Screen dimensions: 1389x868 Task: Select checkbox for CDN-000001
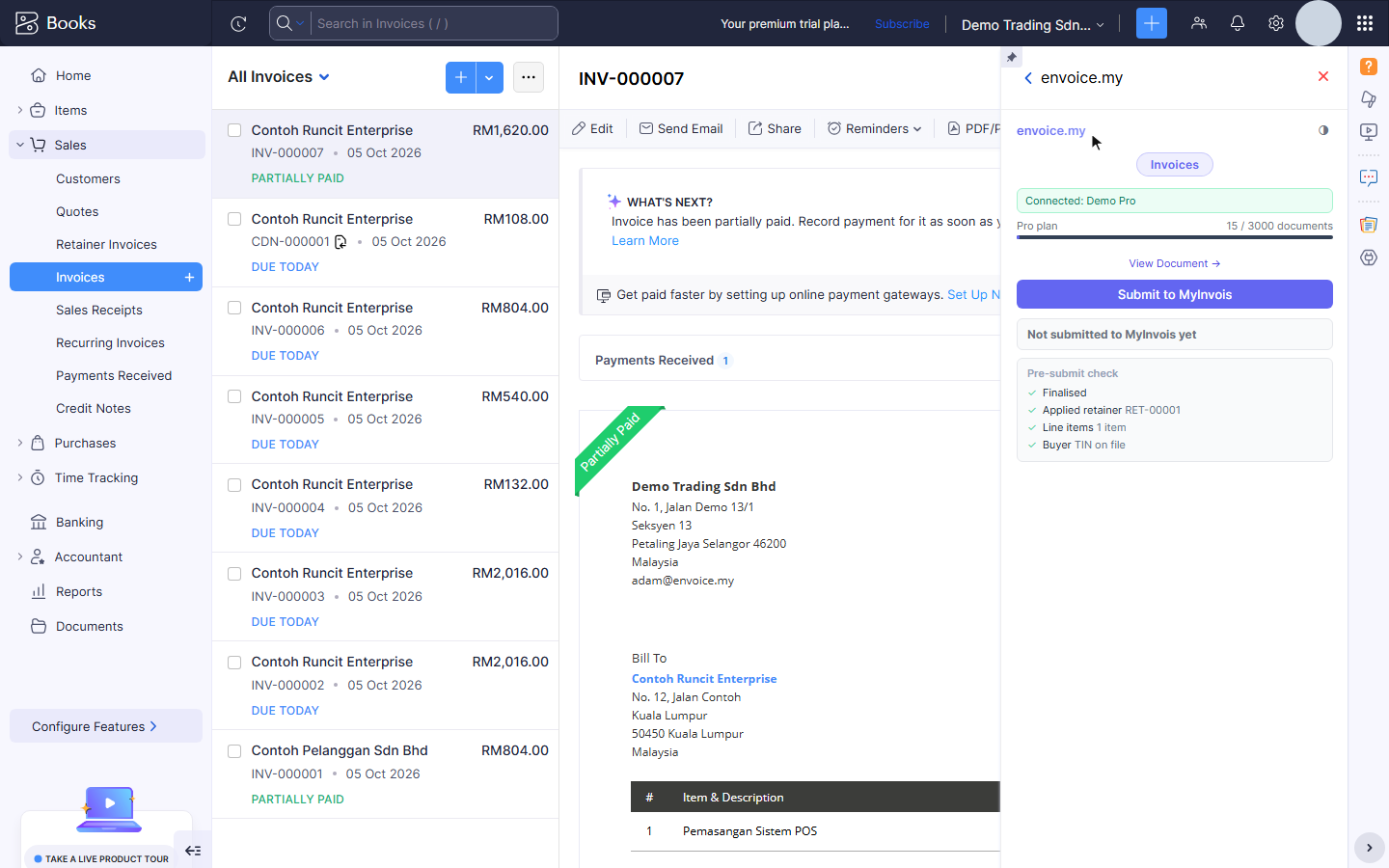[x=234, y=219]
